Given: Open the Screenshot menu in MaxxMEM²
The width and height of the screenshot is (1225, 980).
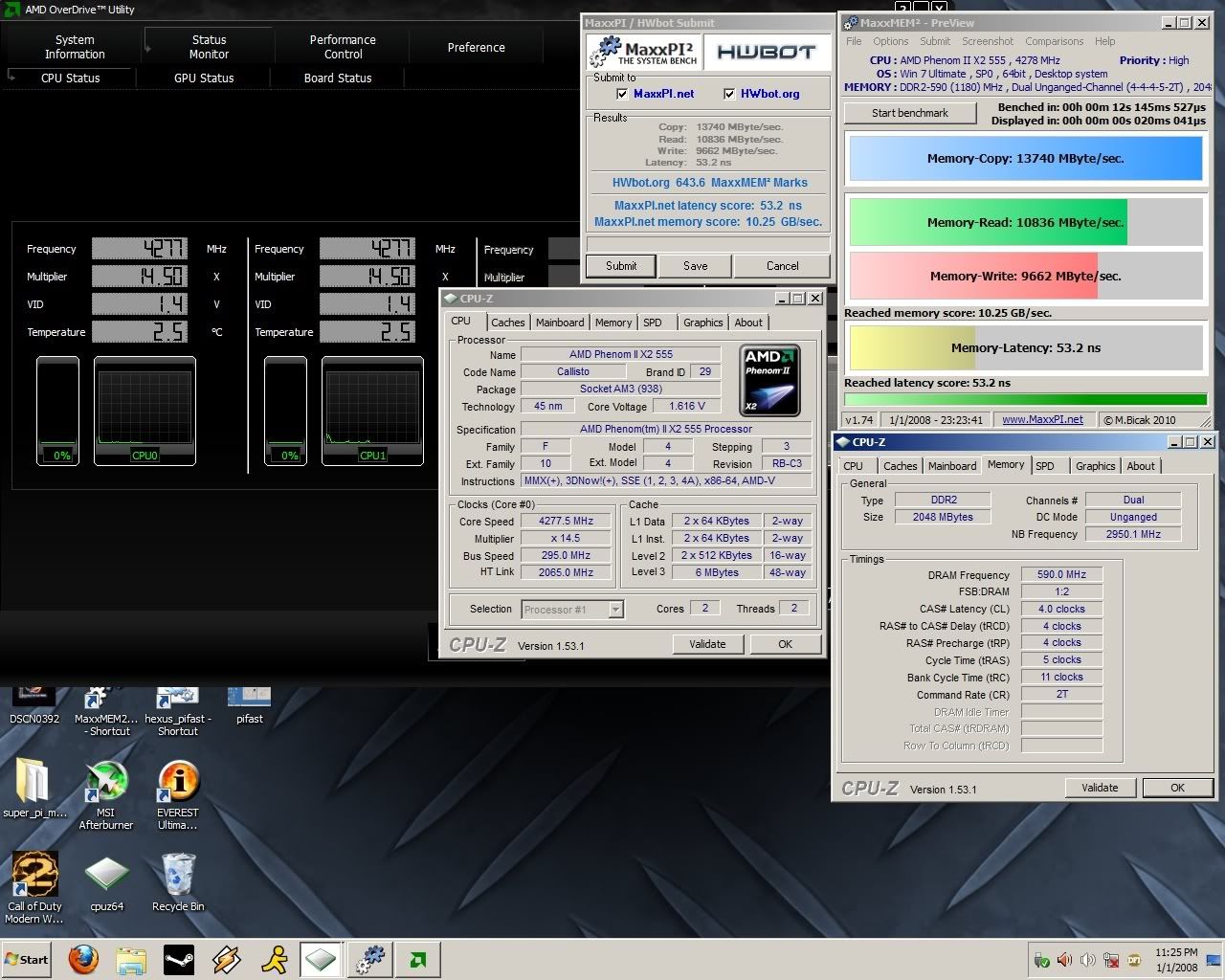Looking at the screenshot, I should click(988, 41).
